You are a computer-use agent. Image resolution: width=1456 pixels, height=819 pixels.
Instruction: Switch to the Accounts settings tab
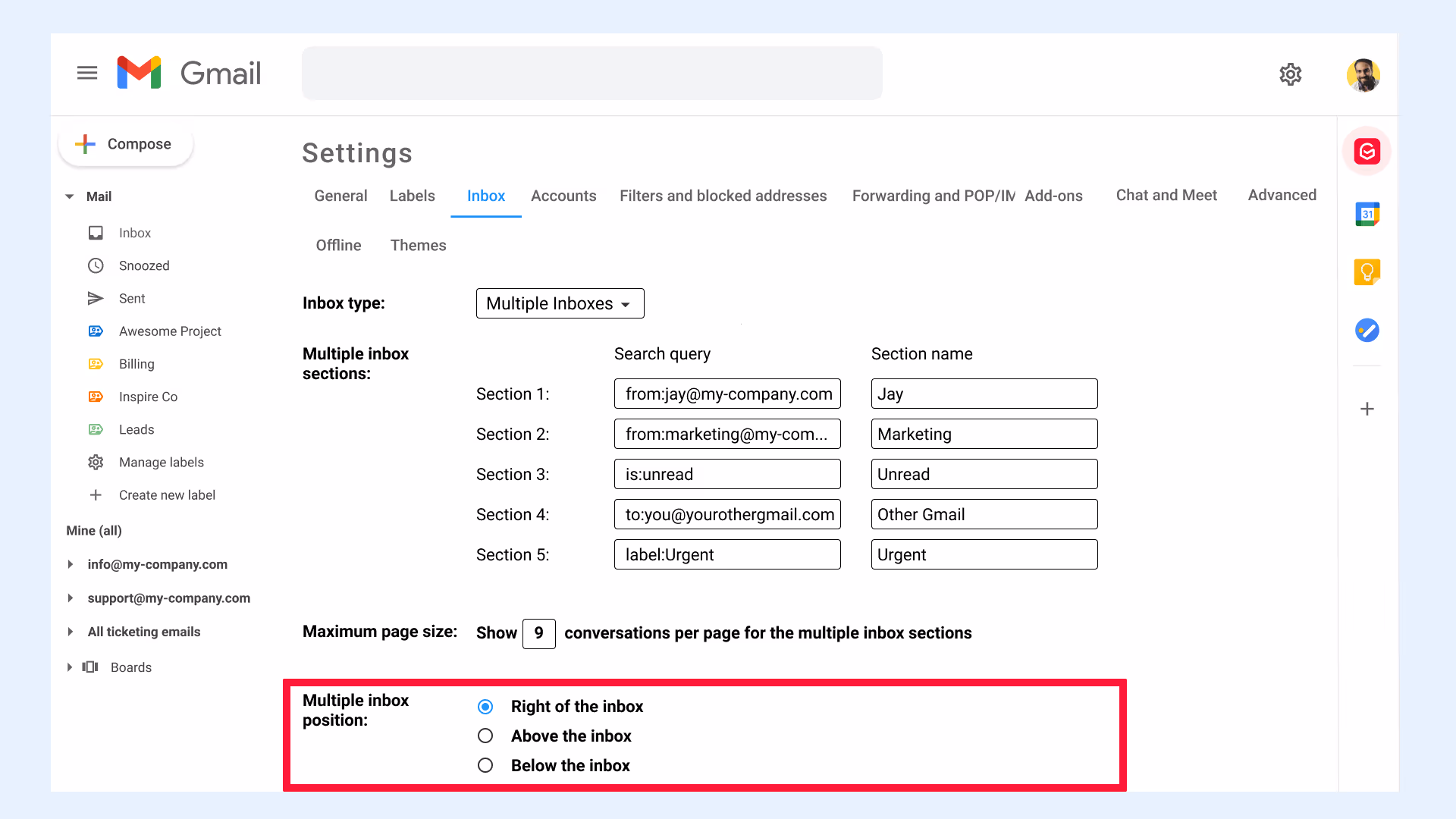click(563, 196)
